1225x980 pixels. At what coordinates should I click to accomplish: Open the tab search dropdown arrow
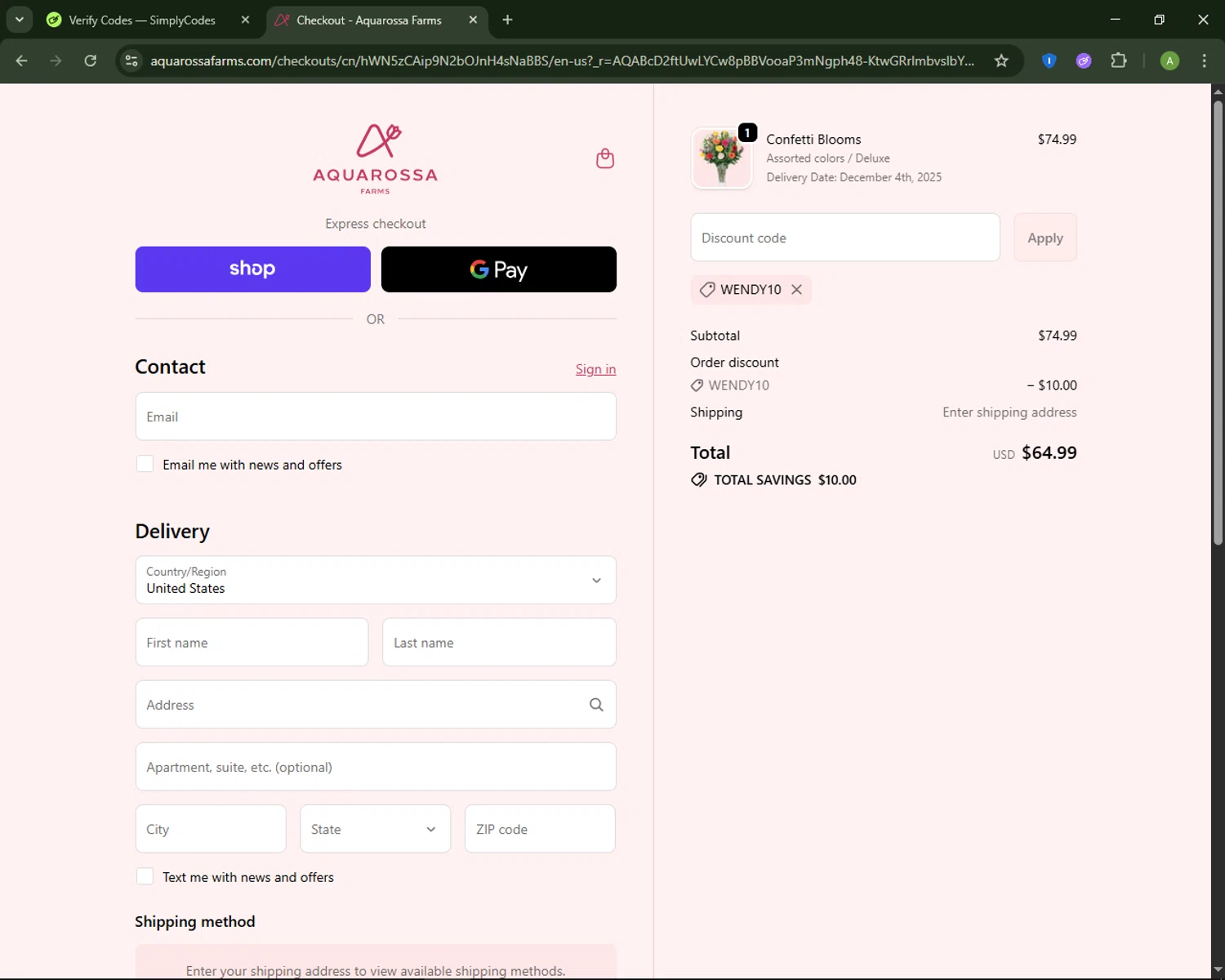pyautogui.click(x=19, y=20)
